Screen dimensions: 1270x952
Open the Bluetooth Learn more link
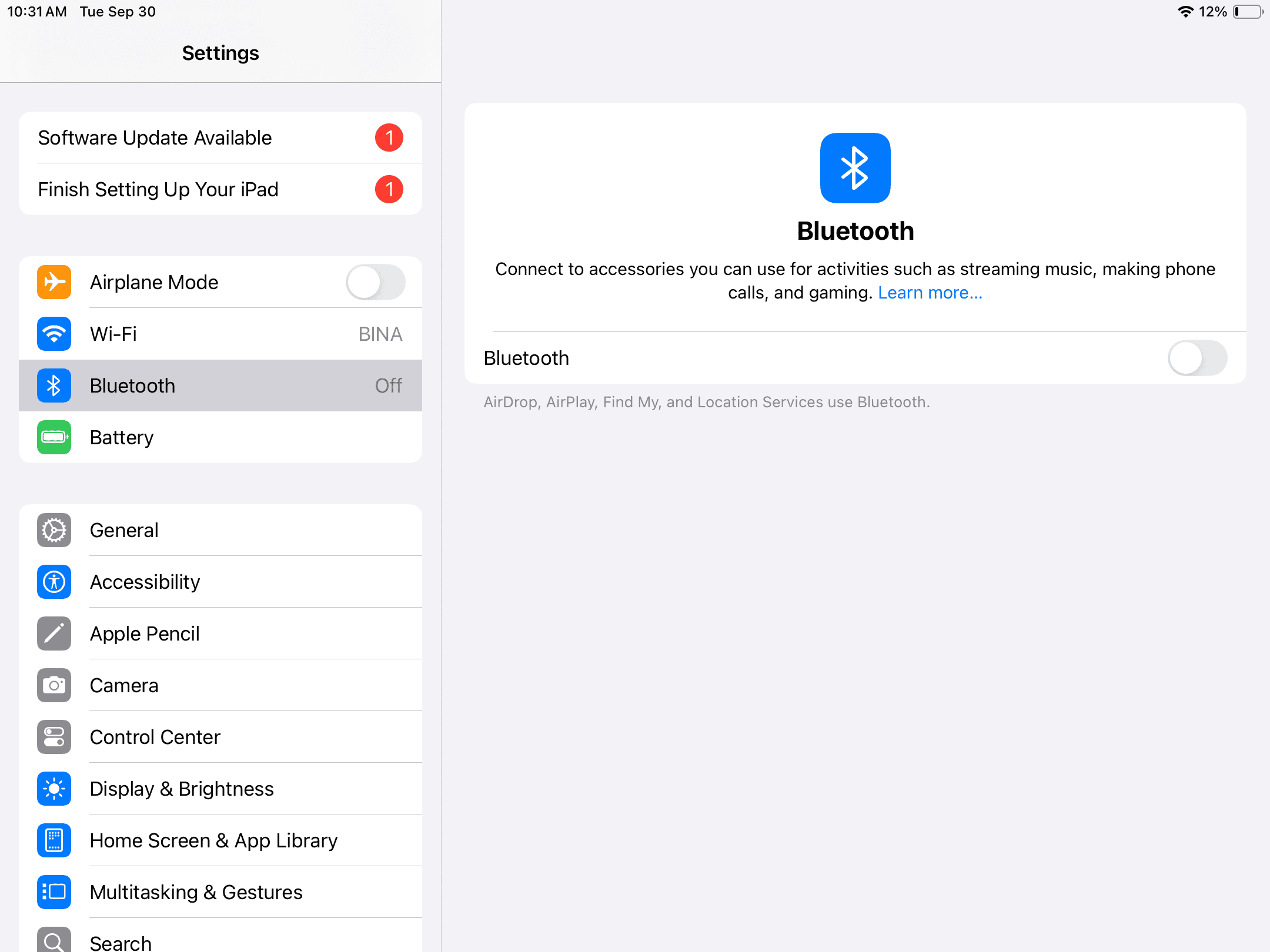[x=930, y=293]
